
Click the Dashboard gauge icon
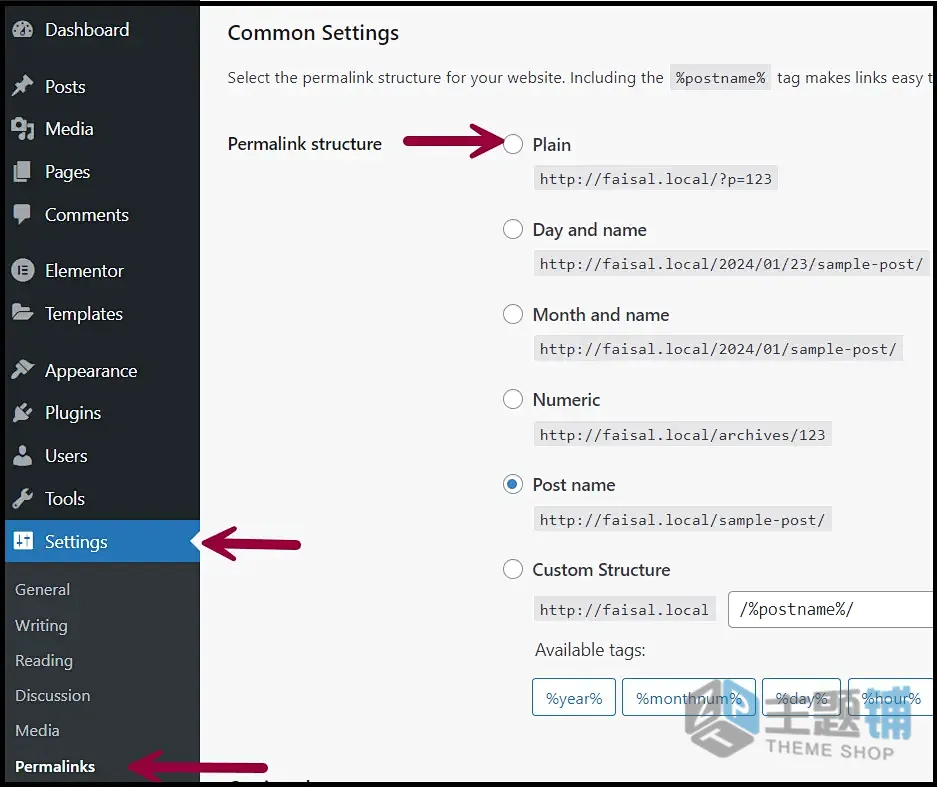23,30
